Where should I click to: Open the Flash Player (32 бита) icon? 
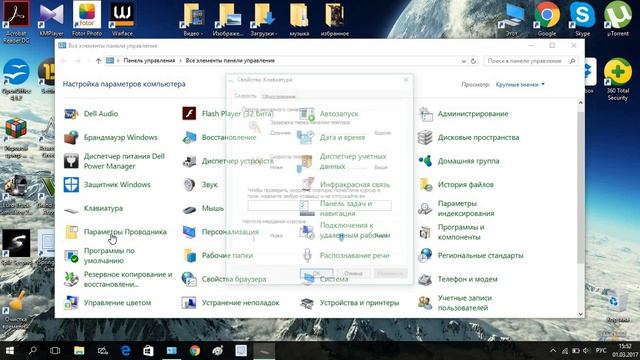(x=189, y=113)
